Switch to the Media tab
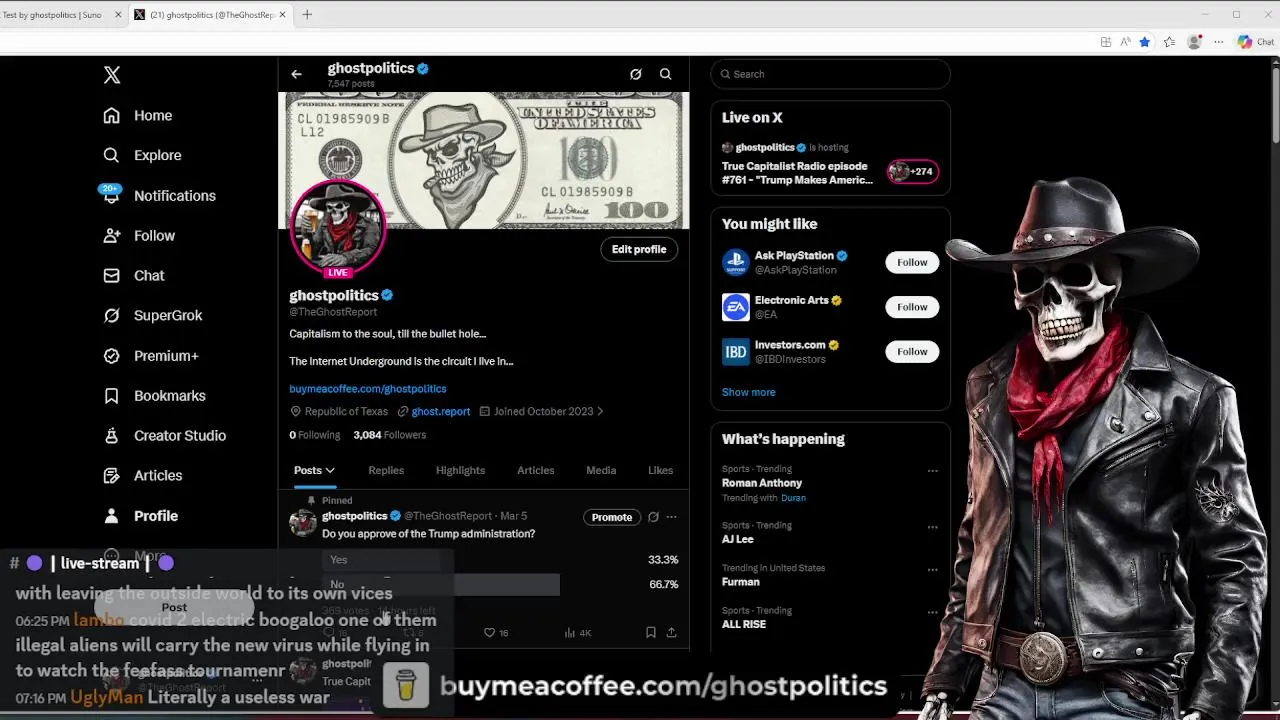1280x720 pixels. tap(601, 470)
